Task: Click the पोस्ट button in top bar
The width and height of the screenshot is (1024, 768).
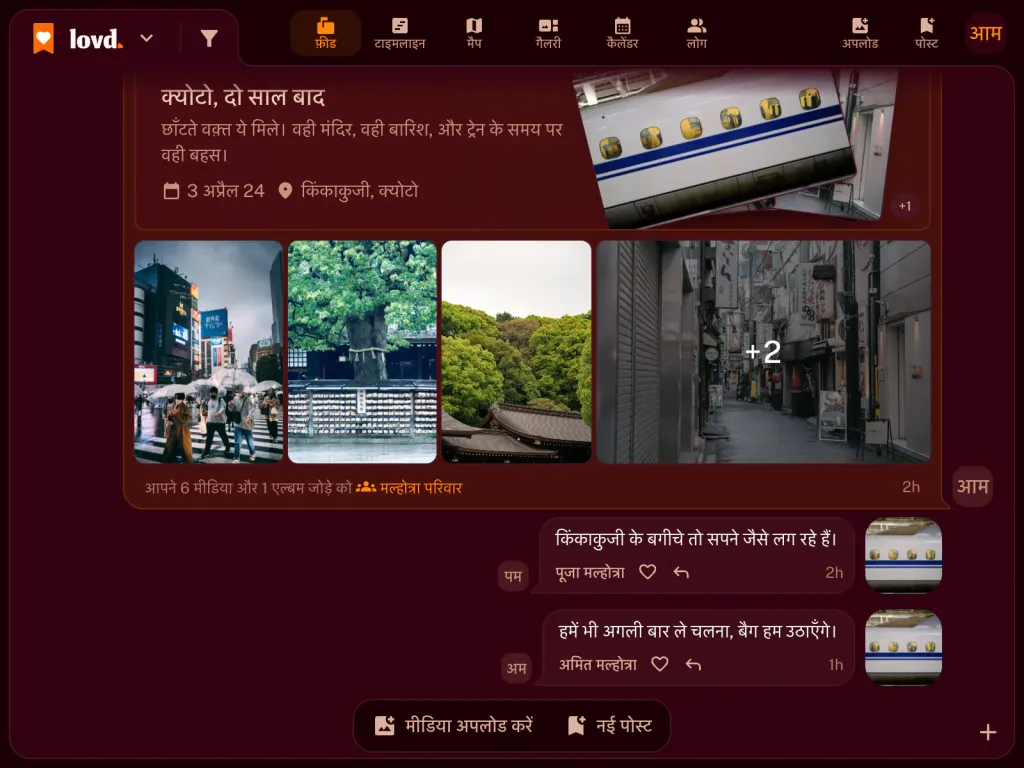Action: click(x=927, y=33)
